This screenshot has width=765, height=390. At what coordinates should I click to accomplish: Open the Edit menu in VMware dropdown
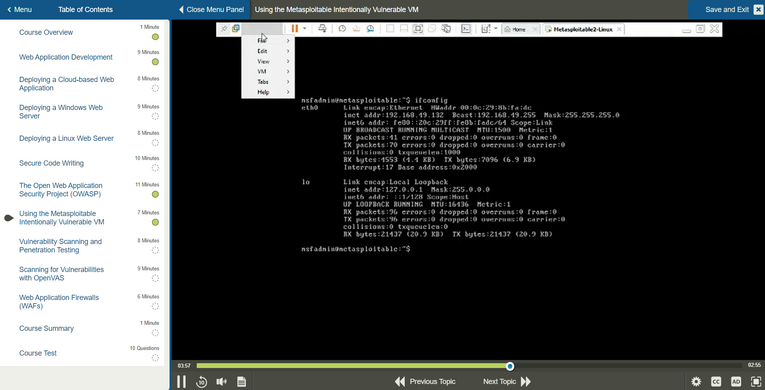tap(268, 51)
